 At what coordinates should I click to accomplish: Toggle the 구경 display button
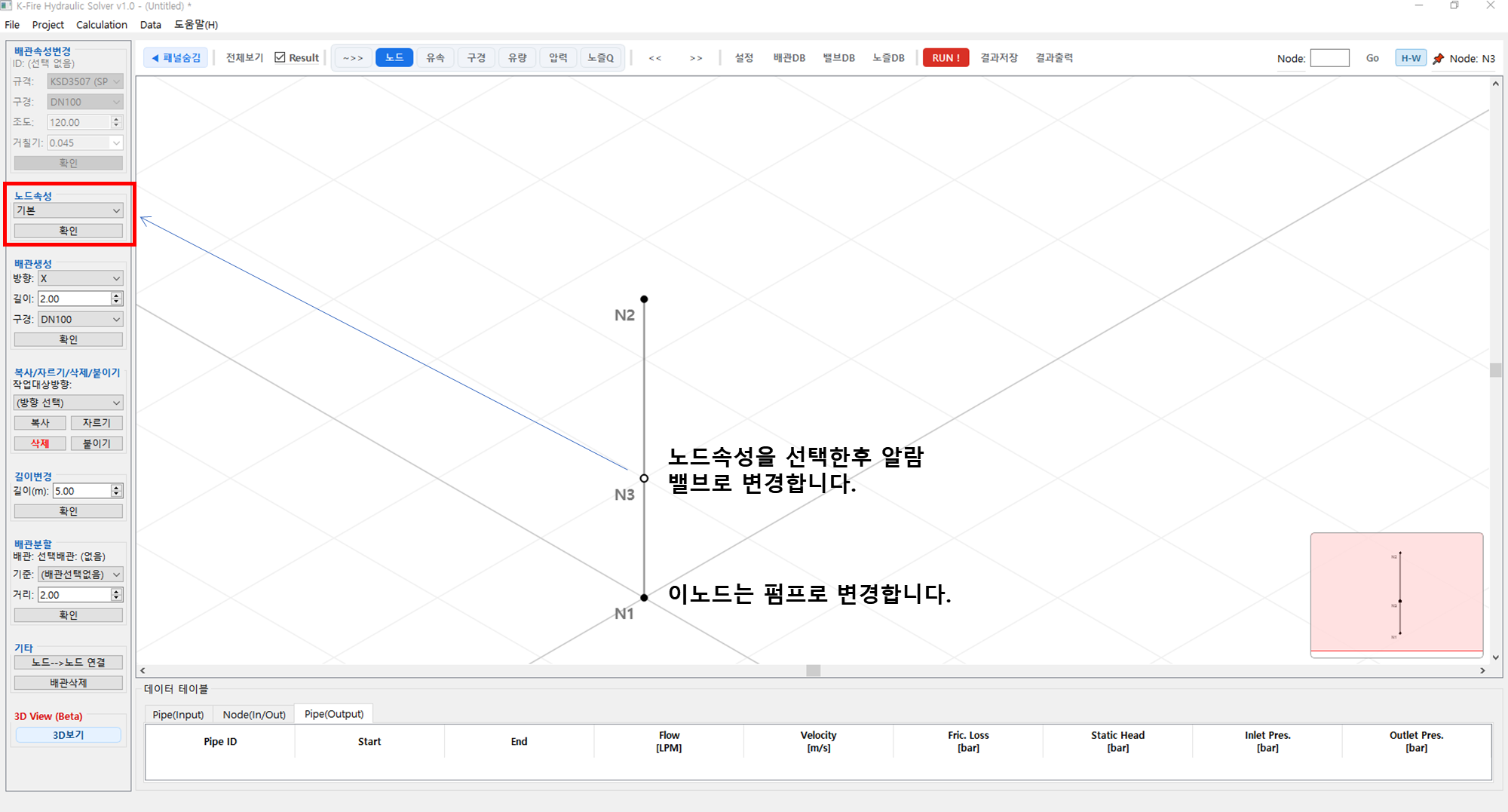pyautogui.click(x=476, y=57)
